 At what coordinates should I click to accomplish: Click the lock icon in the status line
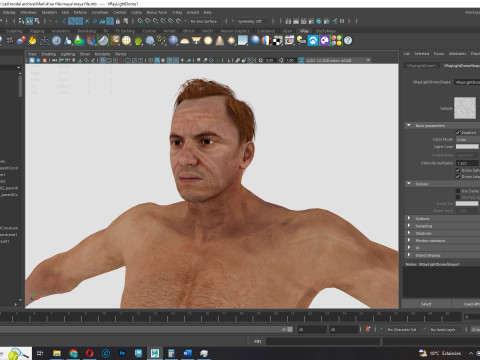pyautogui.click(x=118, y=21)
